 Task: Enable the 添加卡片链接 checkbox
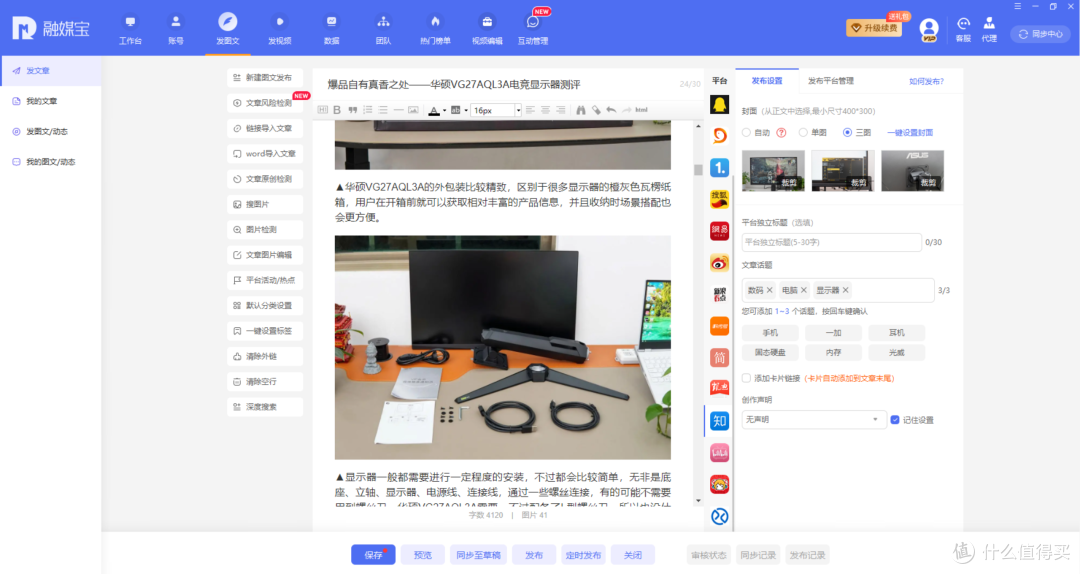747,378
